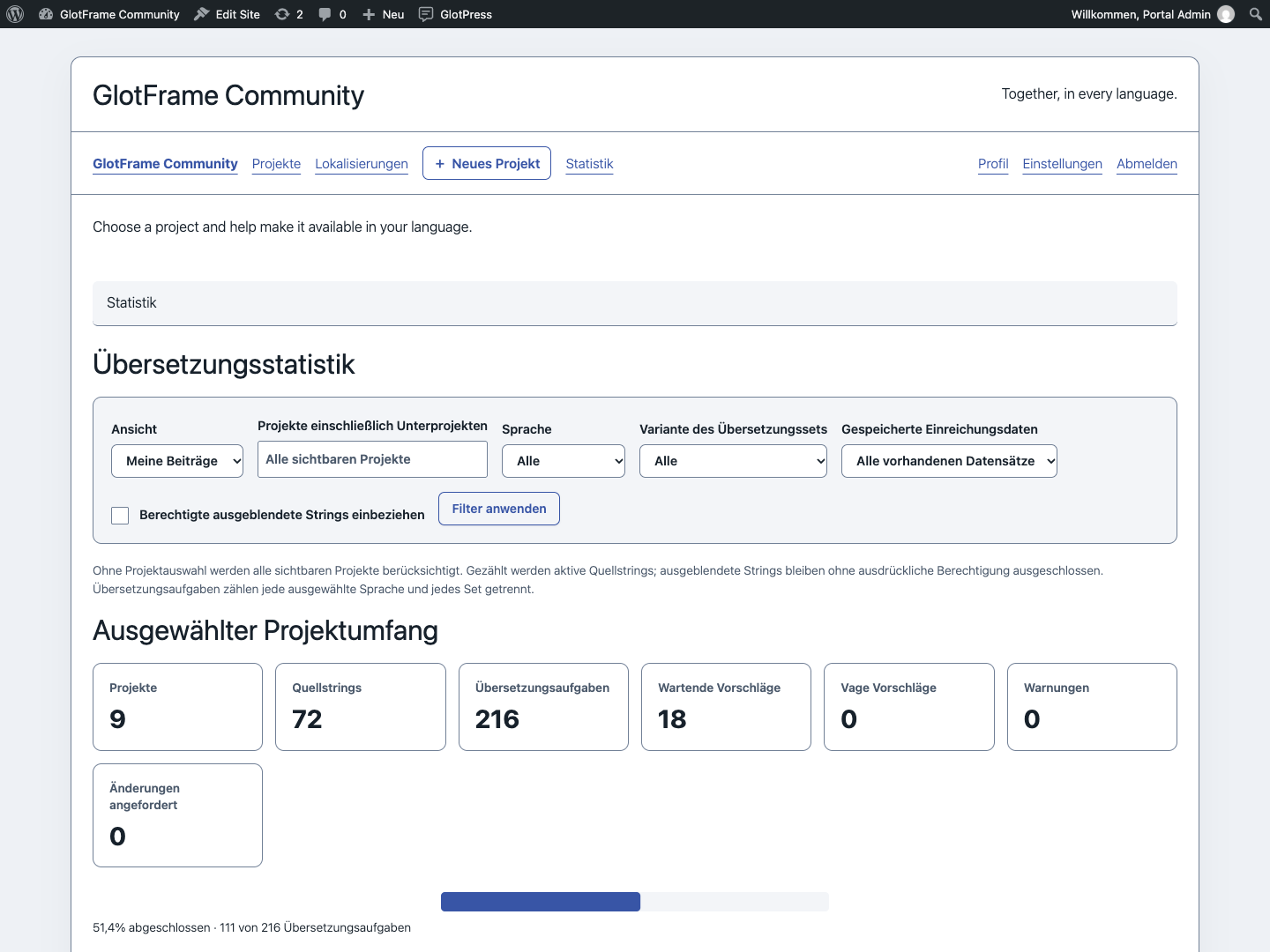
Task: Open the Profil link
Action: pos(993,164)
